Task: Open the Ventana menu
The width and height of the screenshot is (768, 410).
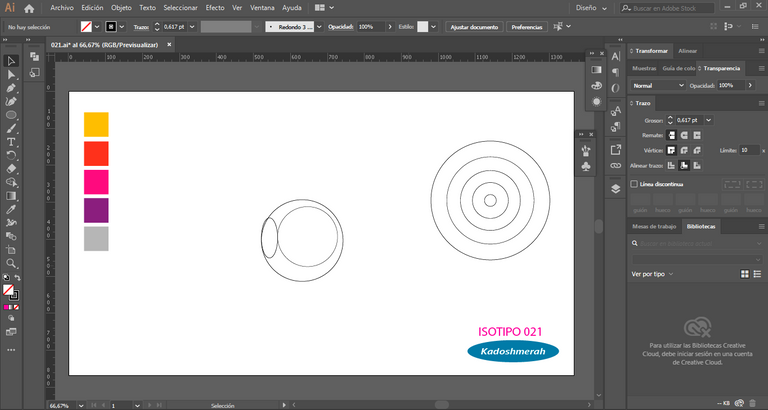Action: (x=262, y=8)
